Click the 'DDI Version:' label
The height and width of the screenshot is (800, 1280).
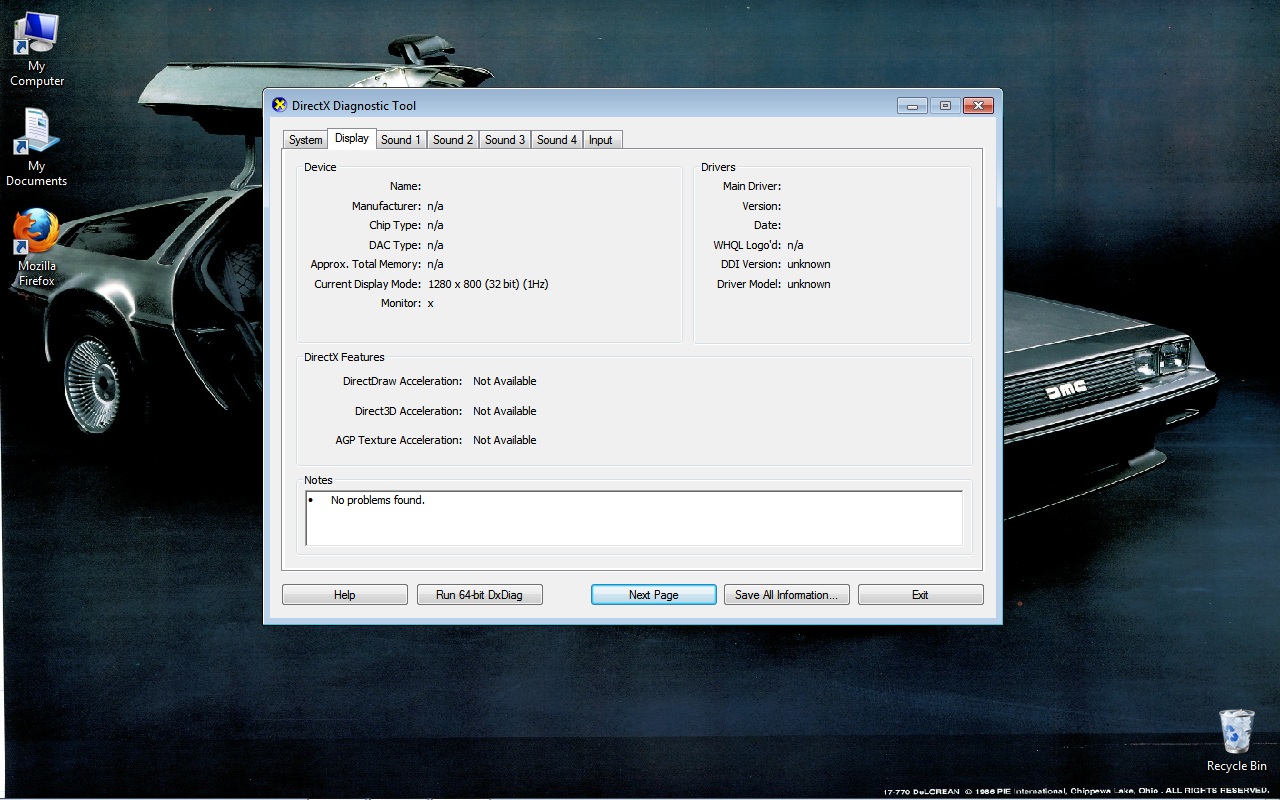coord(751,264)
